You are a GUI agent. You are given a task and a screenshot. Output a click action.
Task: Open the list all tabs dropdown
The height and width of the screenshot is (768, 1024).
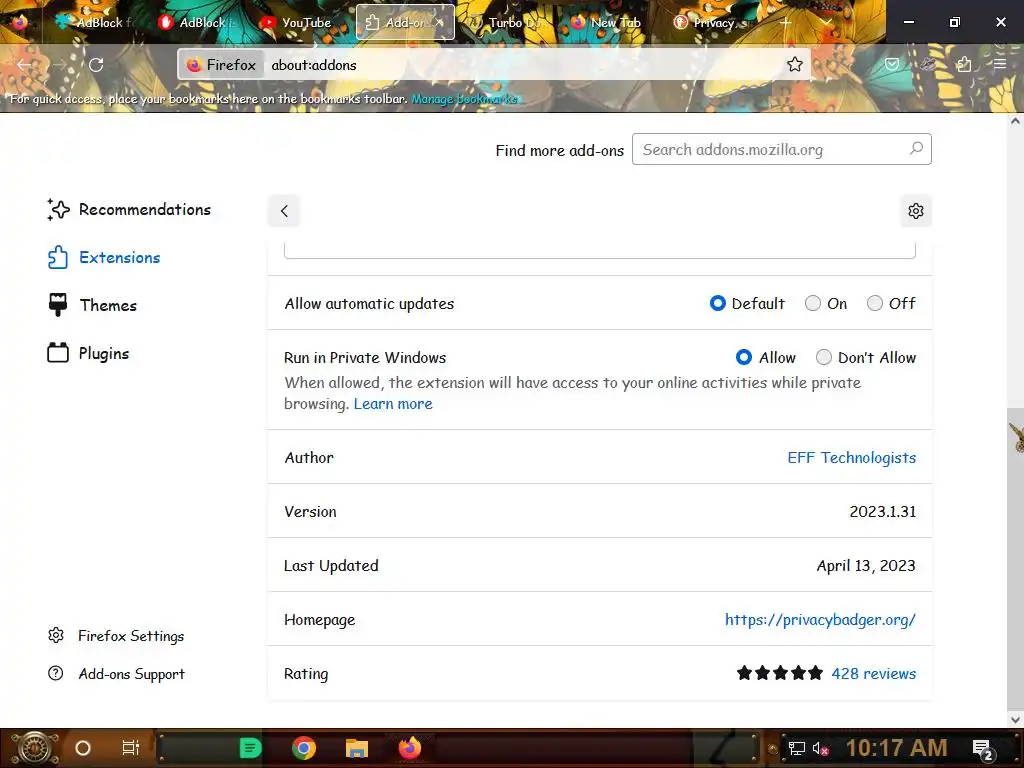(x=826, y=22)
